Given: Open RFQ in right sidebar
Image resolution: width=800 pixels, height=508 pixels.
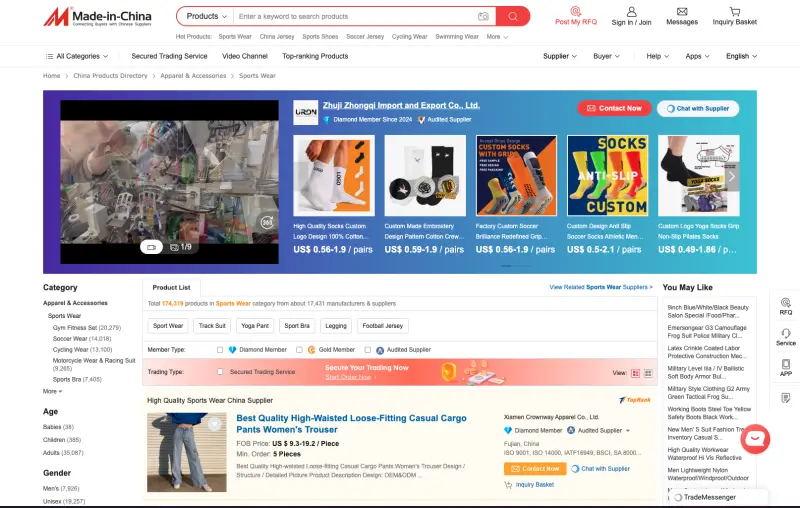Looking at the screenshot, I should [x=786, y=307].
